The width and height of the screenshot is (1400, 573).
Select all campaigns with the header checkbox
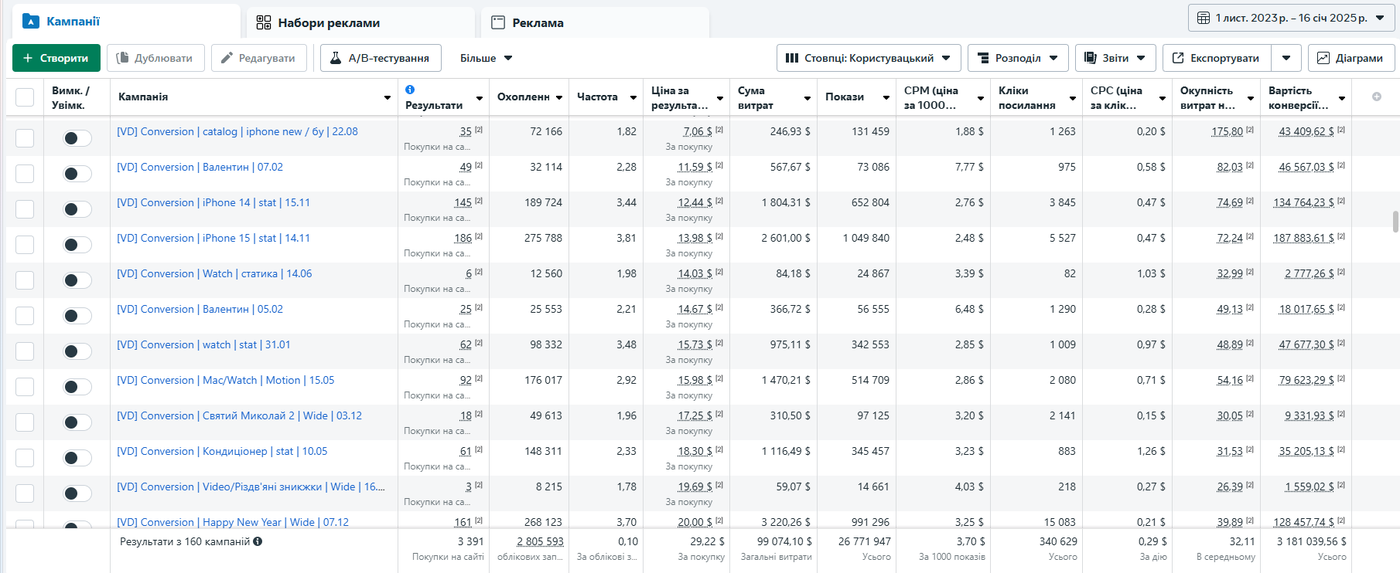pyautogui.click(x=24, y=97)
